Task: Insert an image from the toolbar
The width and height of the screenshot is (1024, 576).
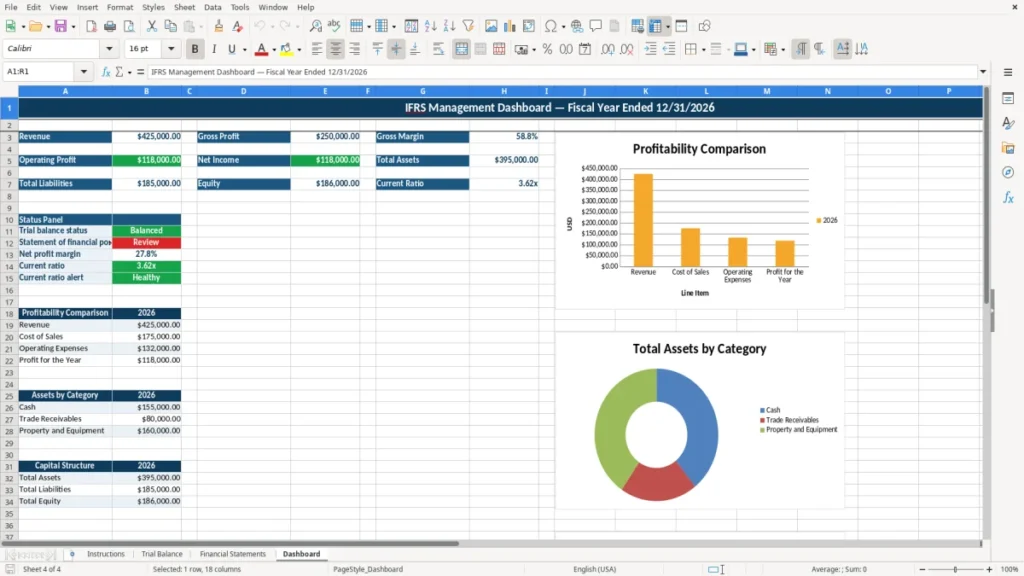Action: point(491,26)
